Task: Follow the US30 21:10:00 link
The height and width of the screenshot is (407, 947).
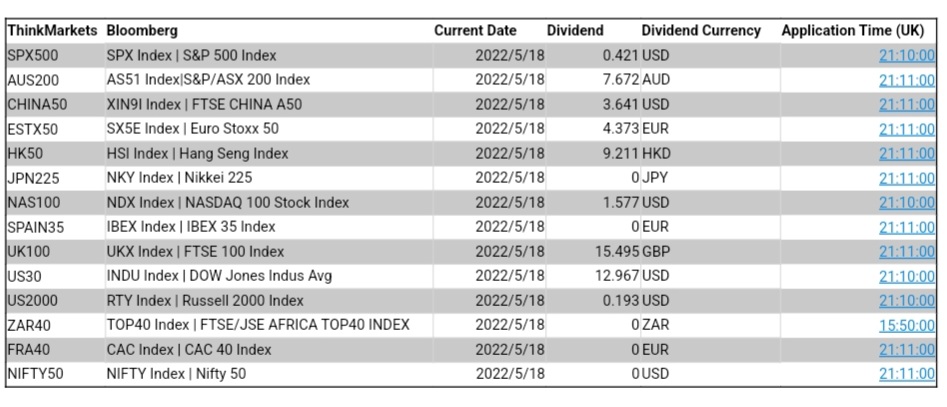Action: 906,276
